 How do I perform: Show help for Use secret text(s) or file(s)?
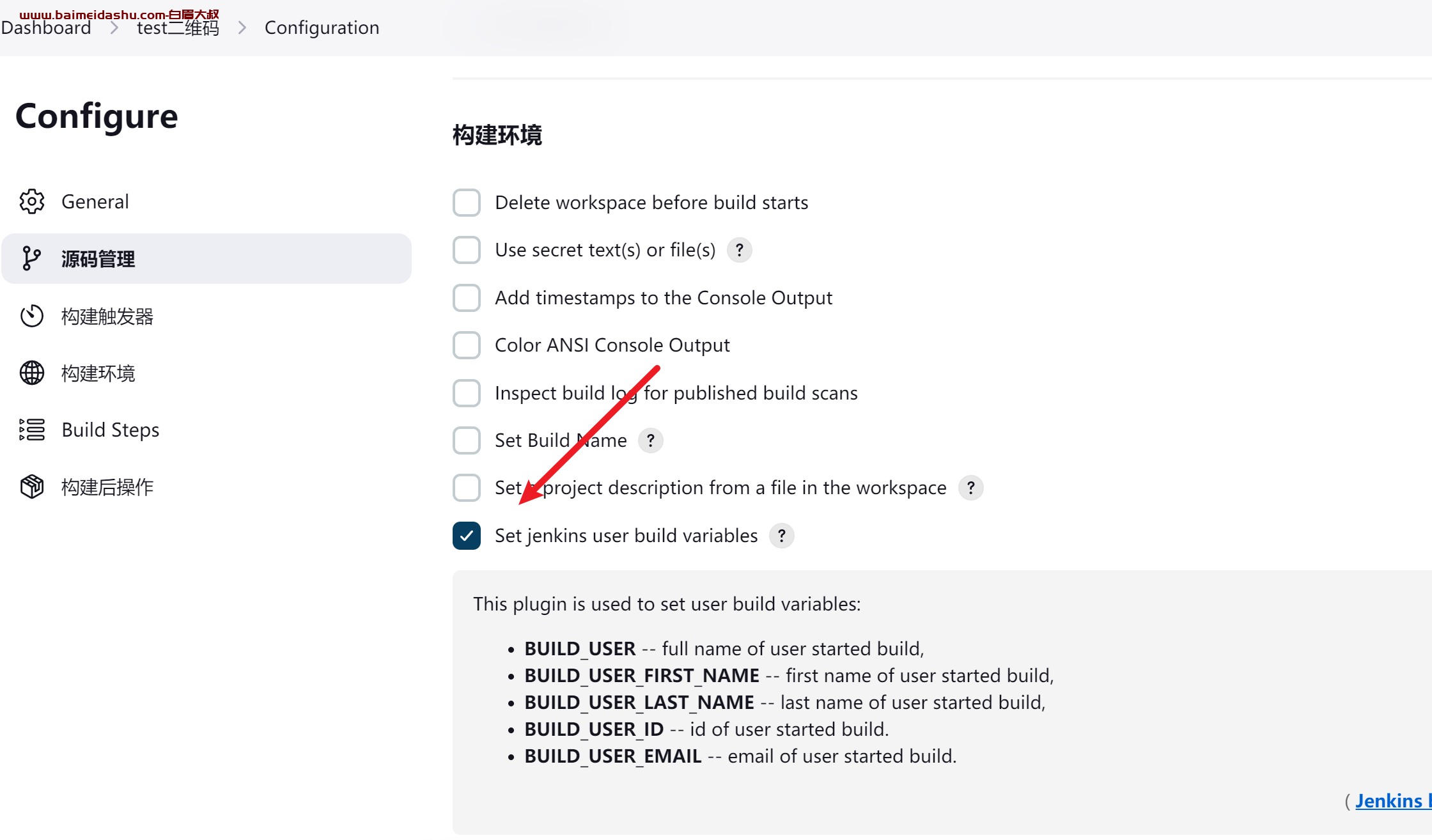[740, 250]
